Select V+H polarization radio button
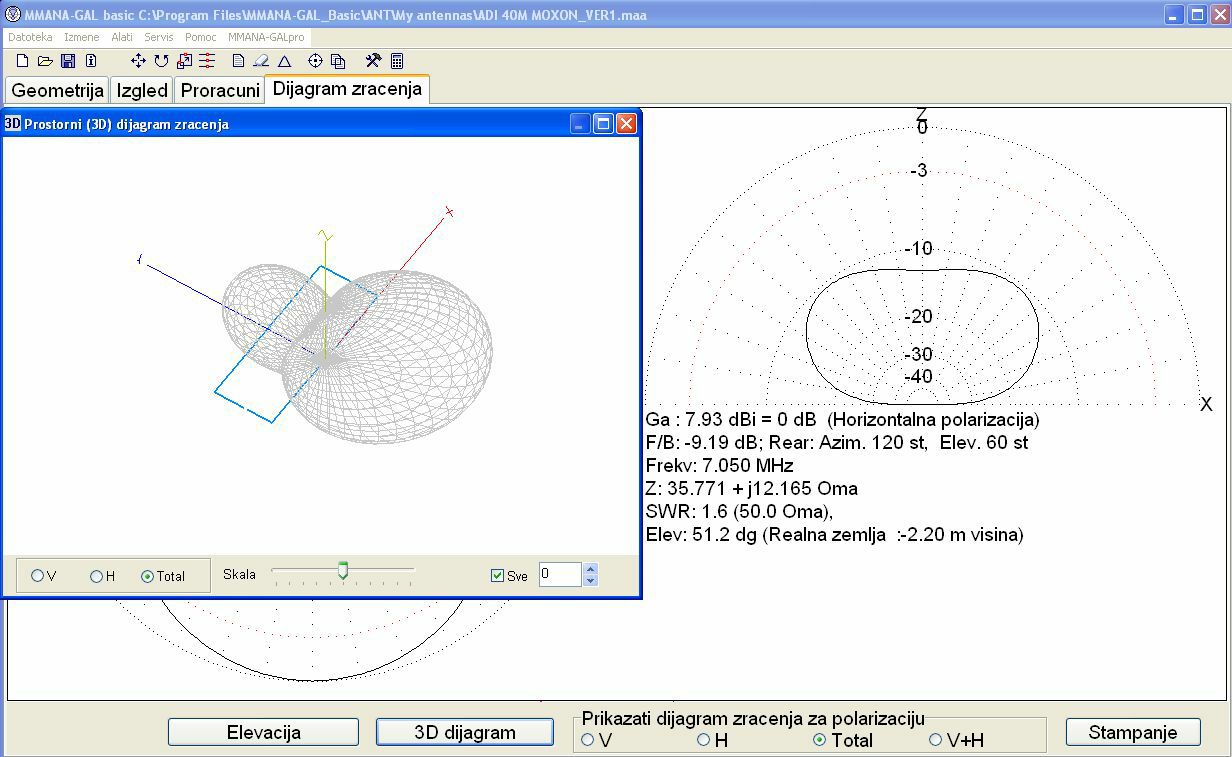The width and height of the screenshot is (1232, 757). [936, 740]
